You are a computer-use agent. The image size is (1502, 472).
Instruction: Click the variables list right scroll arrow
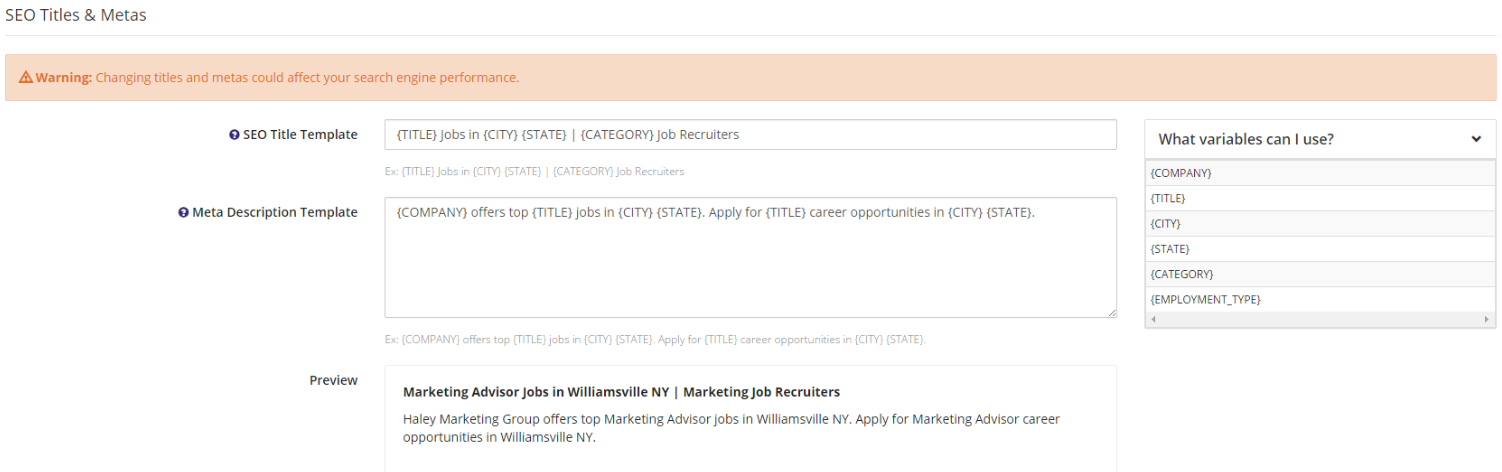click(1487, 320)
